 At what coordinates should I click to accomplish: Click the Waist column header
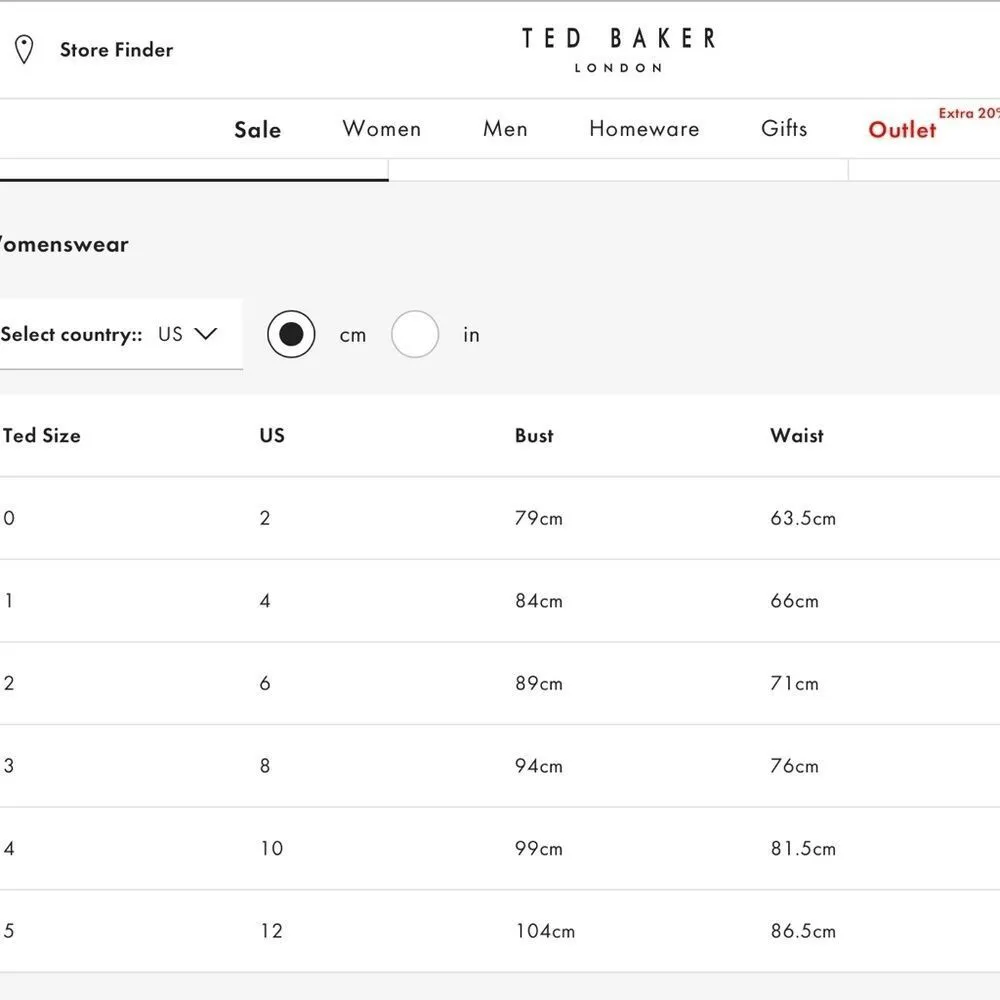tap(797, 436)
